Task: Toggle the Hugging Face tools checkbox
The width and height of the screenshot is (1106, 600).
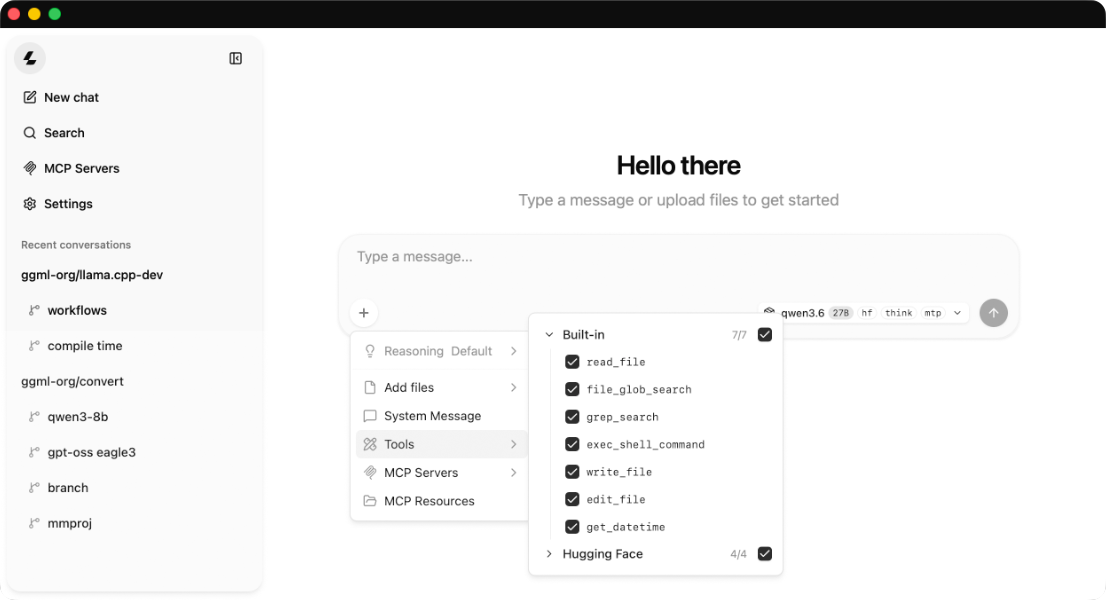Action: (x=765, y=554)
